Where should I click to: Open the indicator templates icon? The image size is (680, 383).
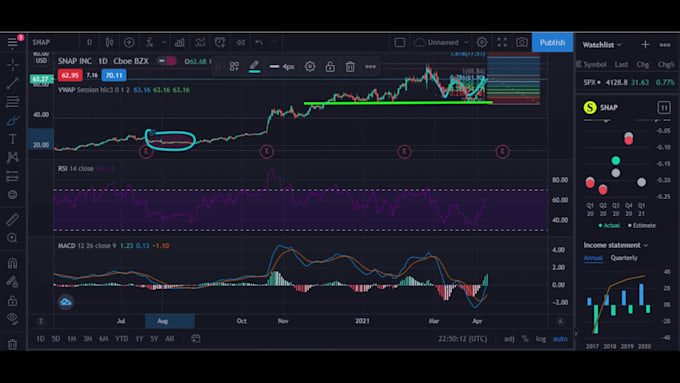(x=200, y=43)
